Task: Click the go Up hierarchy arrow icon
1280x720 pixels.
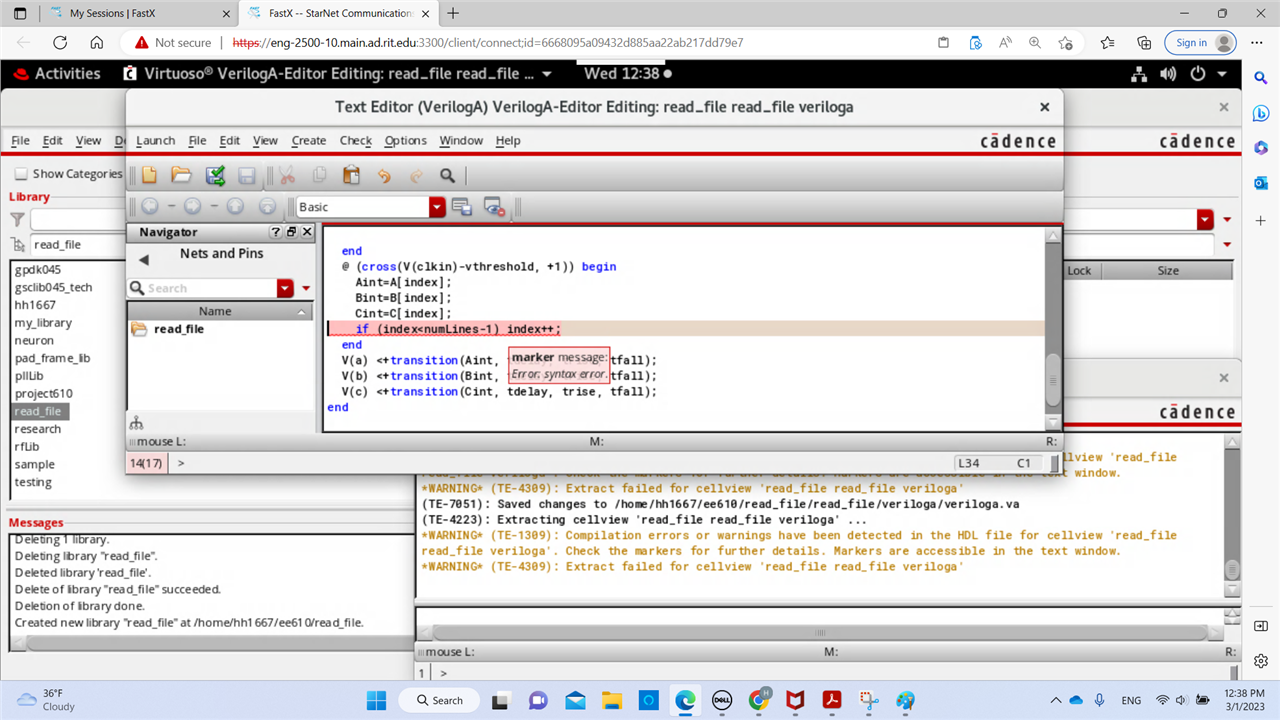Action: click(235, 206)
